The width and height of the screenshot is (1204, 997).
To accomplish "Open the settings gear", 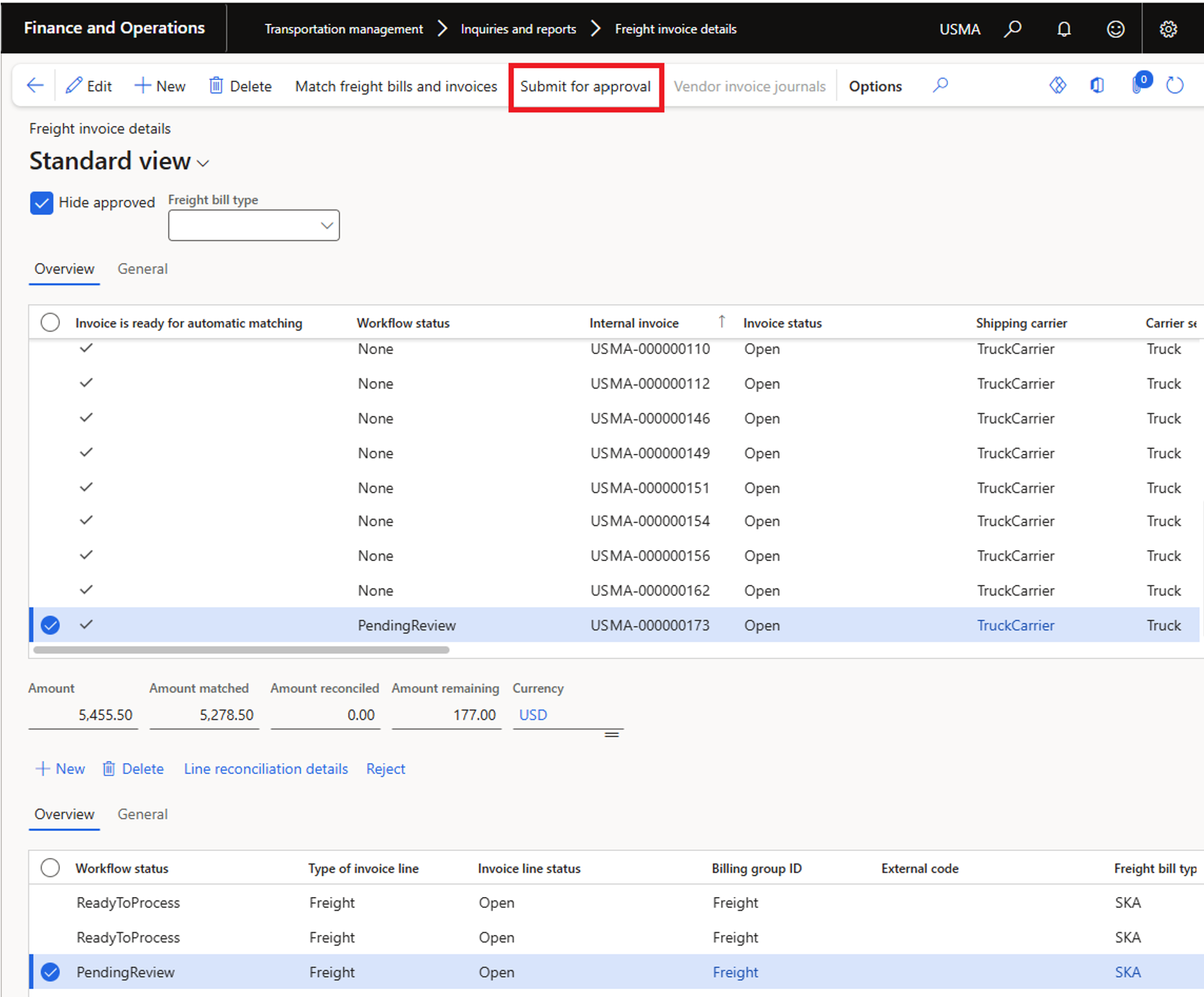I will pos(1168,29).
